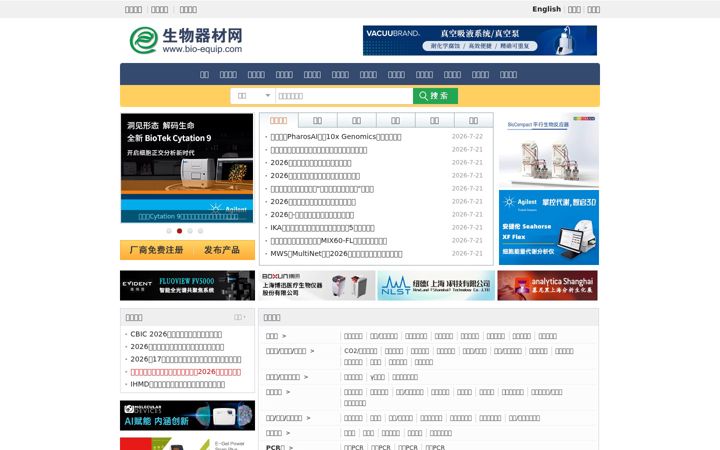Open the VACUUBRAND vacuum system banner

point(480,40)
